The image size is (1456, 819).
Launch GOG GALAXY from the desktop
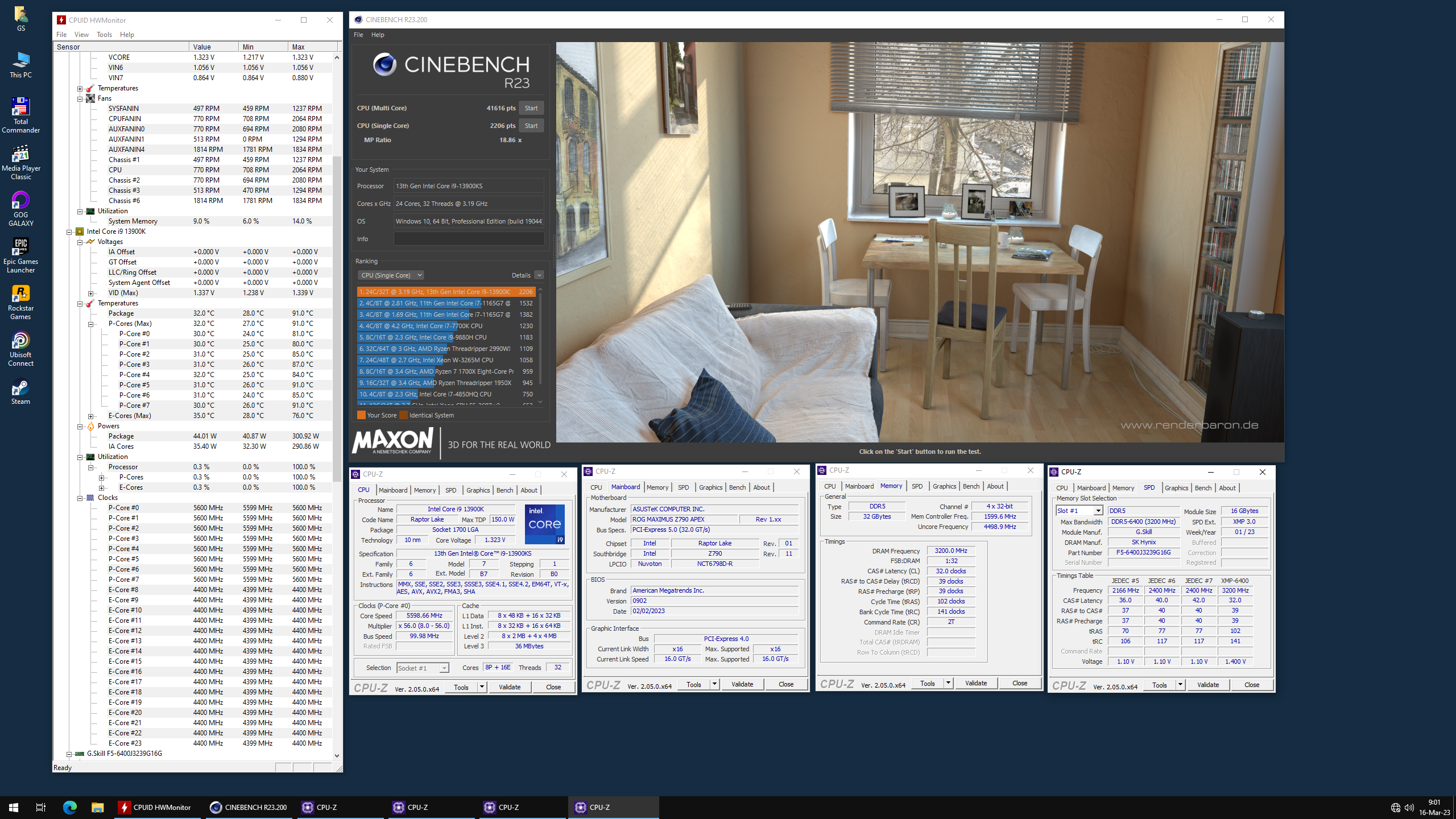click(x=20, y=209)
